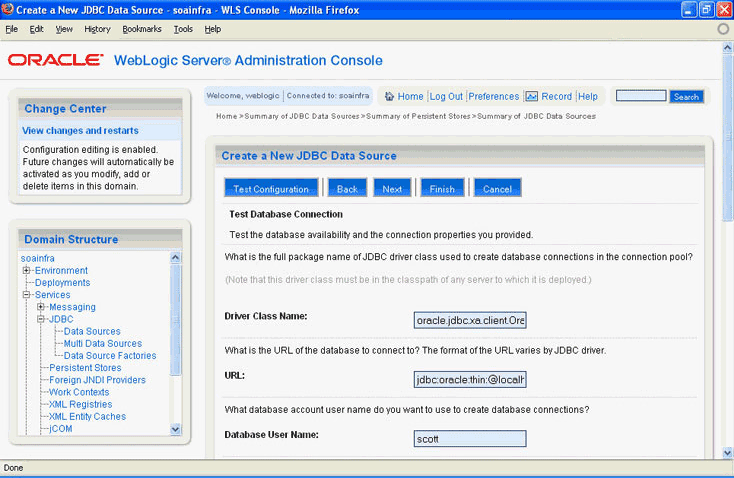Collapse the Services tree node

27,294
